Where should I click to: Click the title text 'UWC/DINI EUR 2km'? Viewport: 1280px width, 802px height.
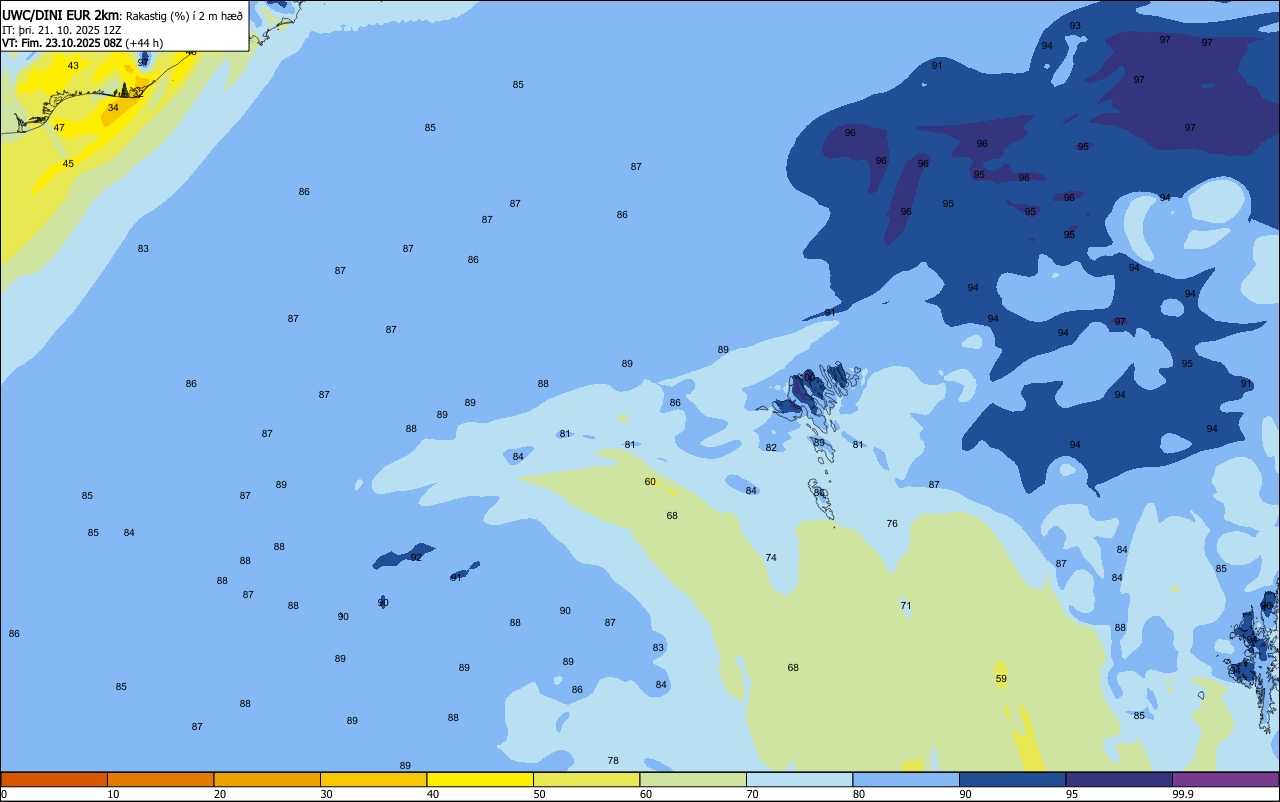[x=61, y=15]
